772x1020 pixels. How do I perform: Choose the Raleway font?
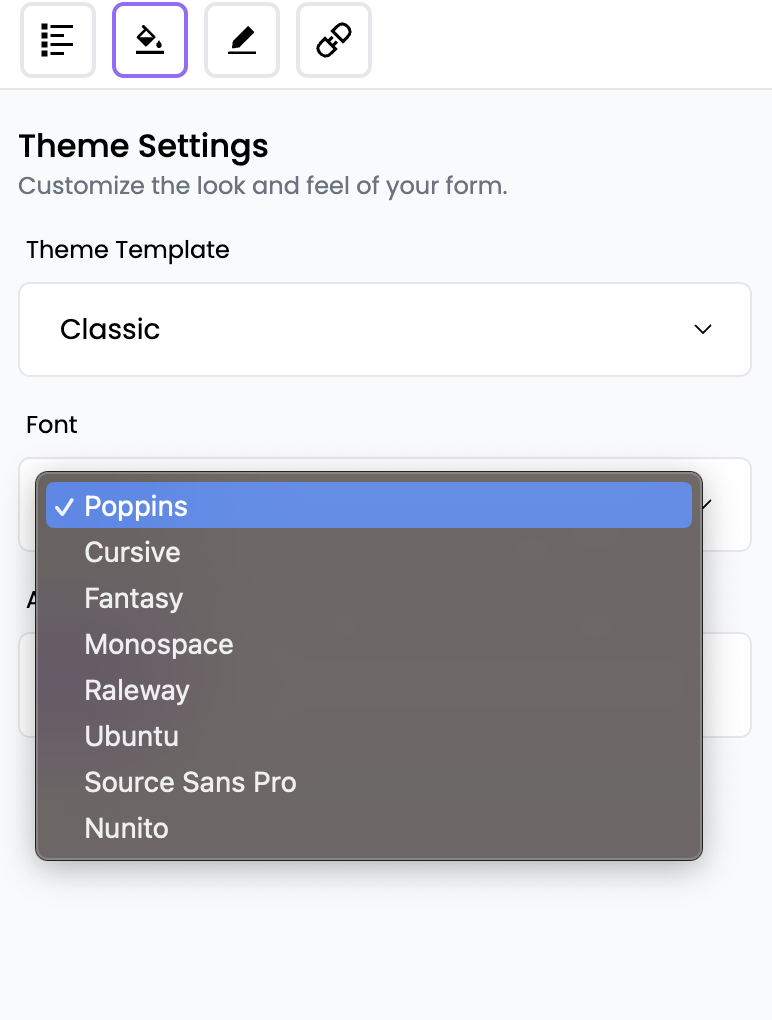pyautogui.click(x=136, y=690)
